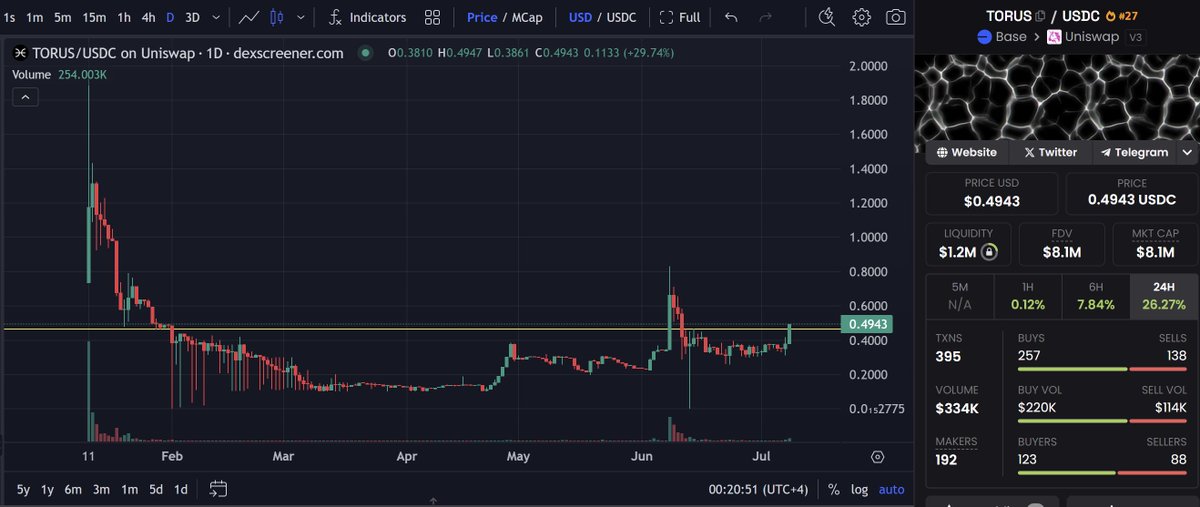Select the 5M stats tab
Image resolution: width=1200 pixels, height=507 pixels.
click(x=959, y=297)
